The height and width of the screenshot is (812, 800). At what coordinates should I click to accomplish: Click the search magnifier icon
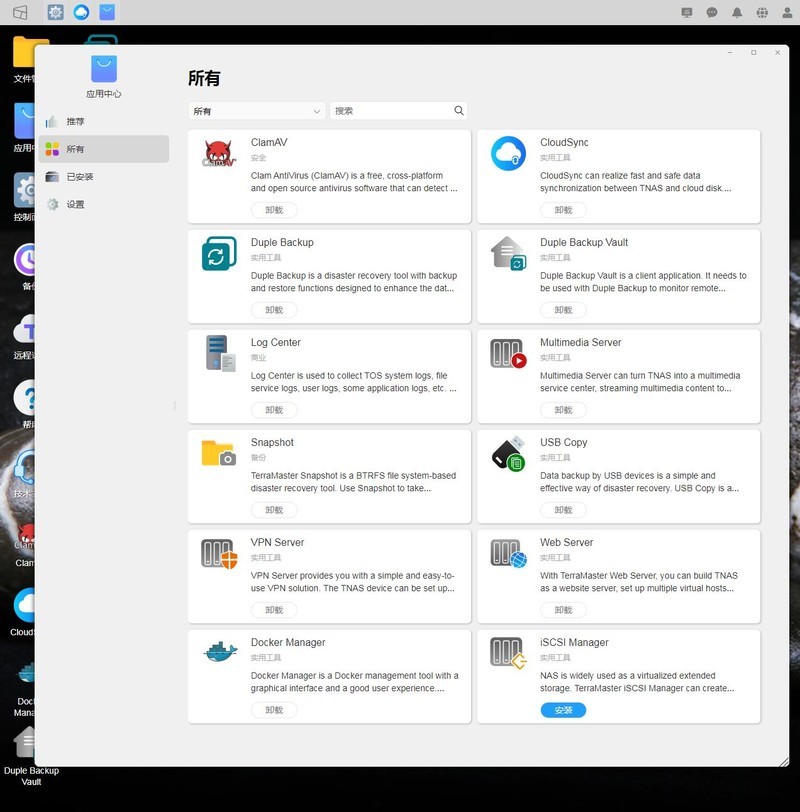coord(459,111)
